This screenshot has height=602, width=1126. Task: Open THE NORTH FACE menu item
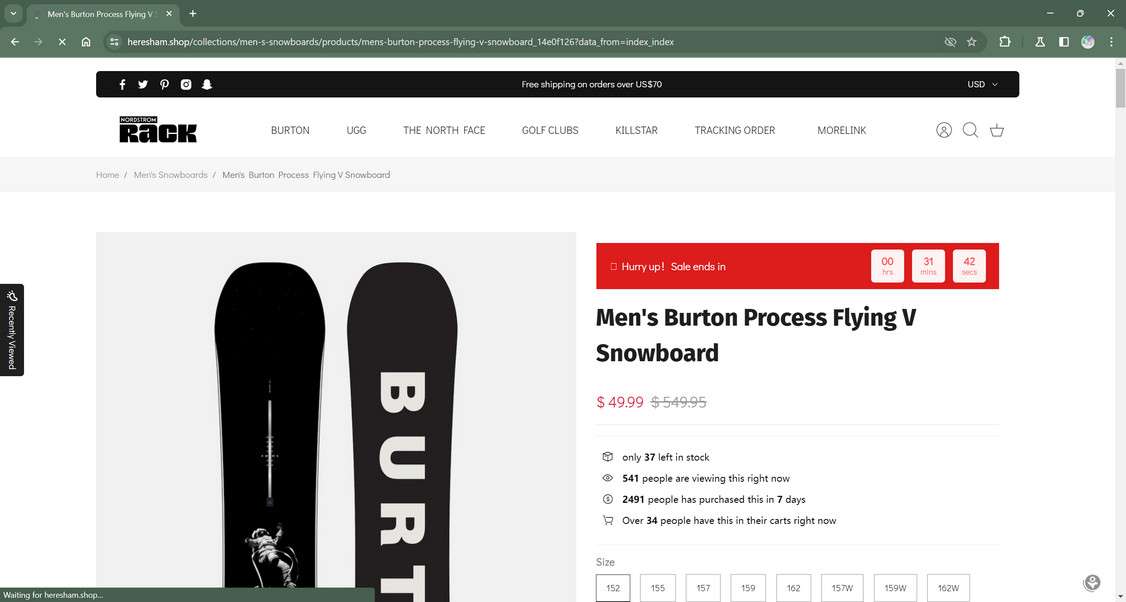click(444, 130)
